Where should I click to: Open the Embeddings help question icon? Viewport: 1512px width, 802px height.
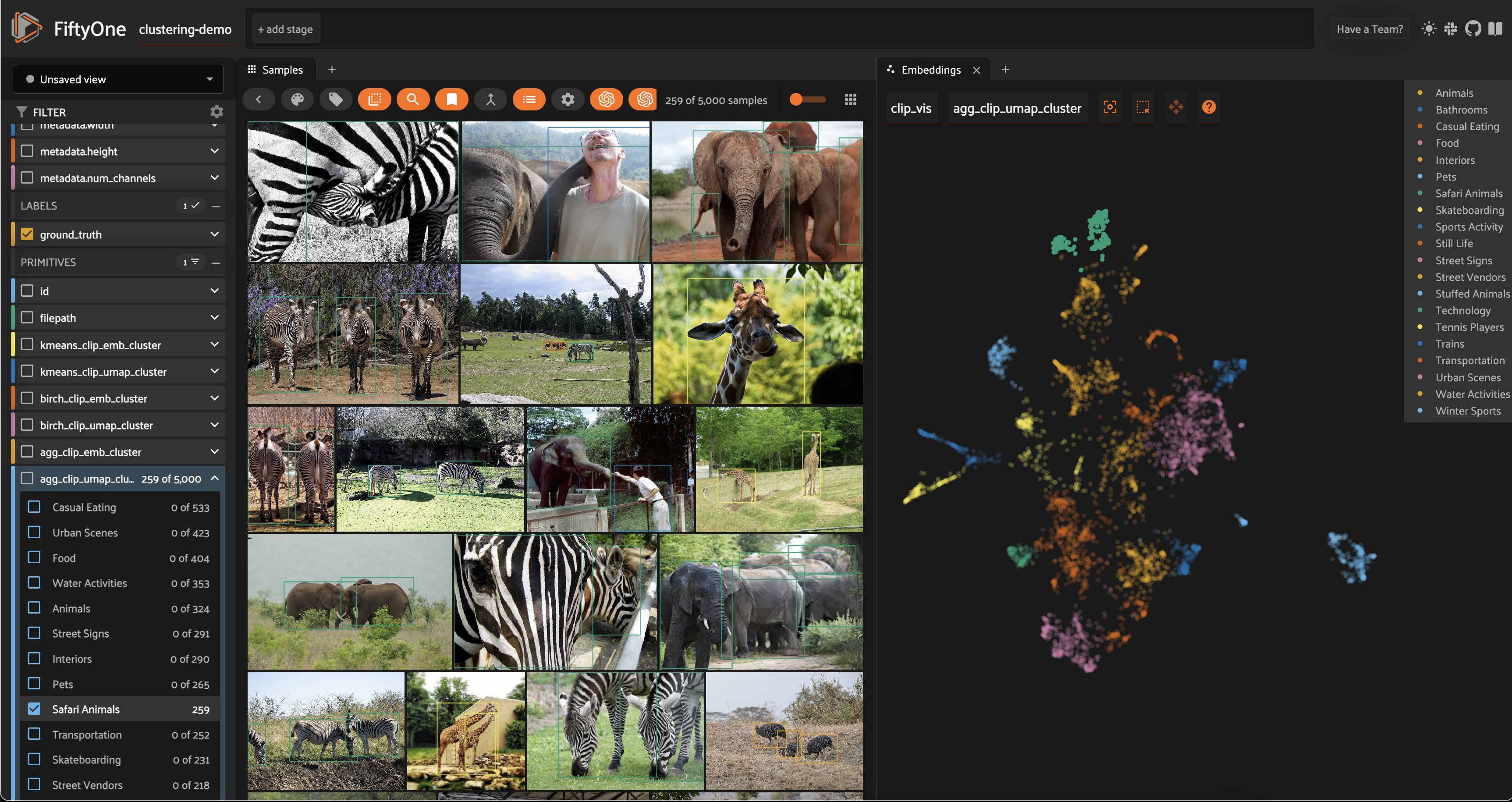1209,107
